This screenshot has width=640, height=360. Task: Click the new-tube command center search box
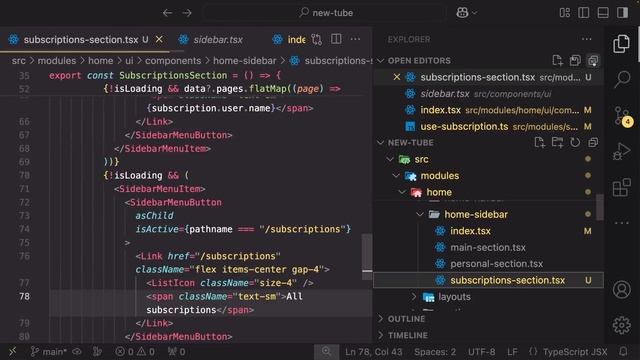pyautogui.click(x=326, y=13)
